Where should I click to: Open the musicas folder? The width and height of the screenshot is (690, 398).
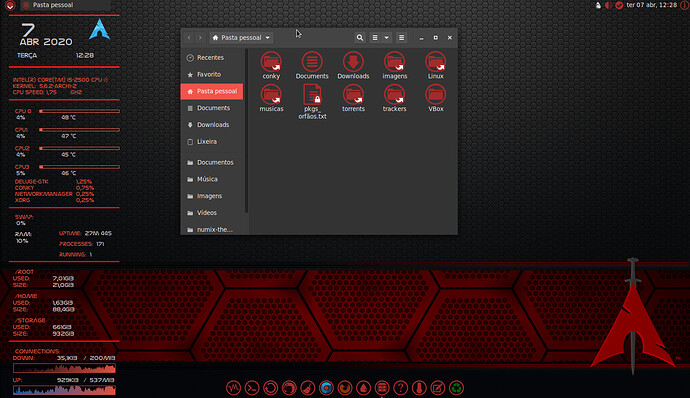271,98
